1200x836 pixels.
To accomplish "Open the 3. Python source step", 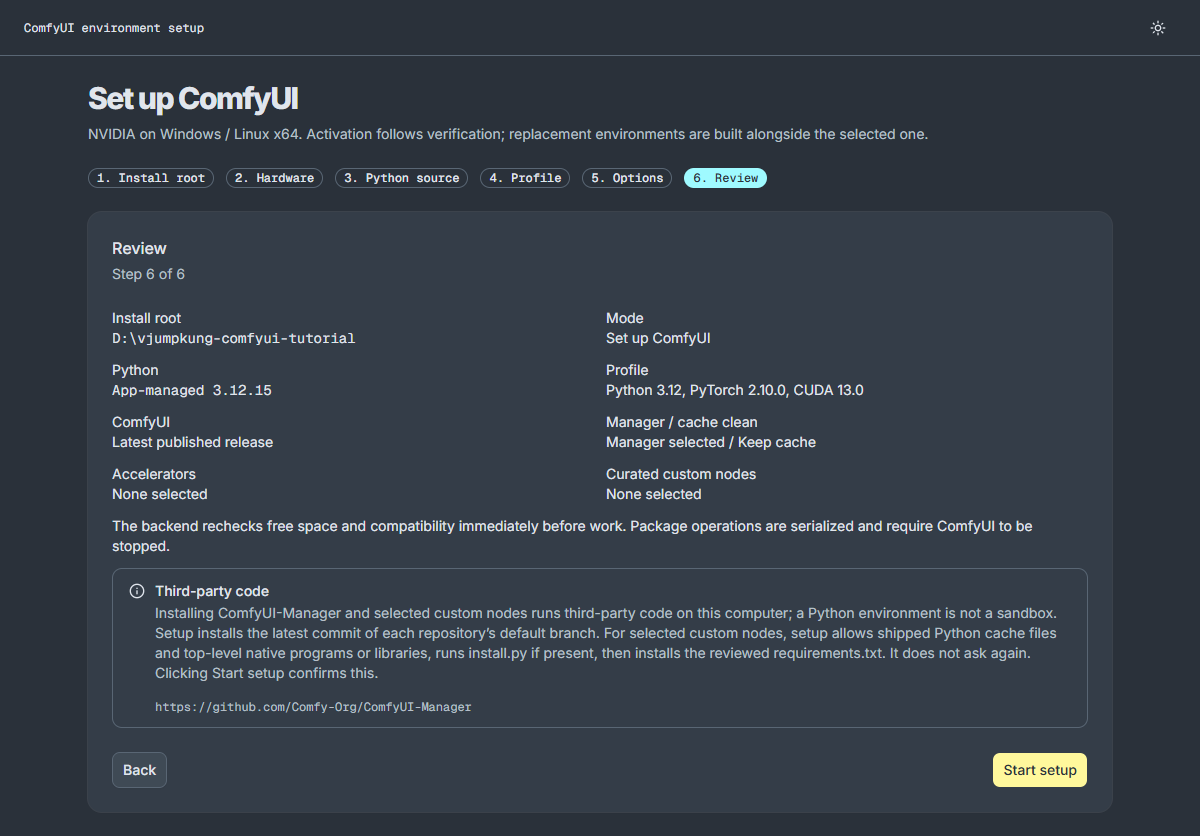I will (402, 178).
